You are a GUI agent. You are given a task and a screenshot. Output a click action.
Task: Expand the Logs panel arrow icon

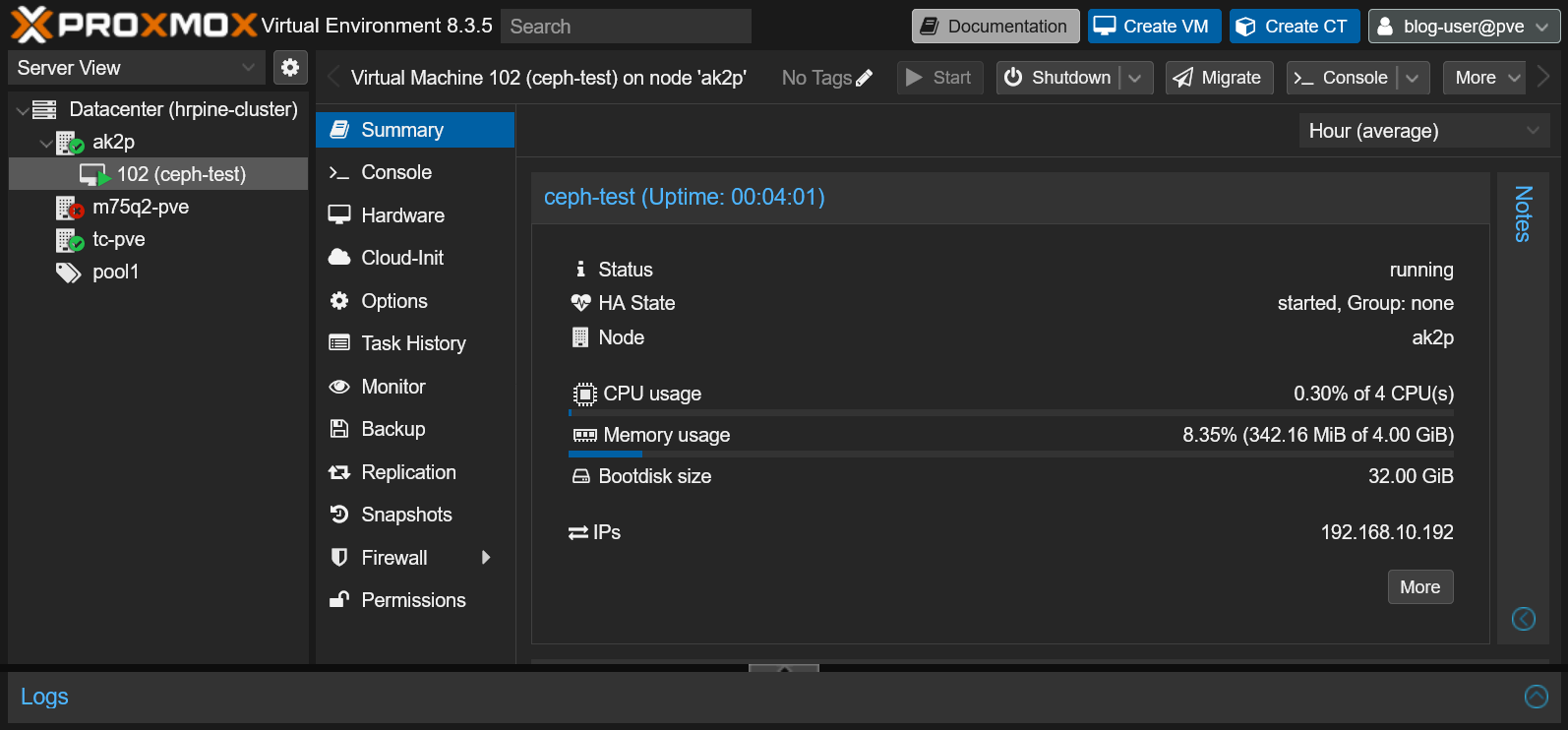[1537, 697]
